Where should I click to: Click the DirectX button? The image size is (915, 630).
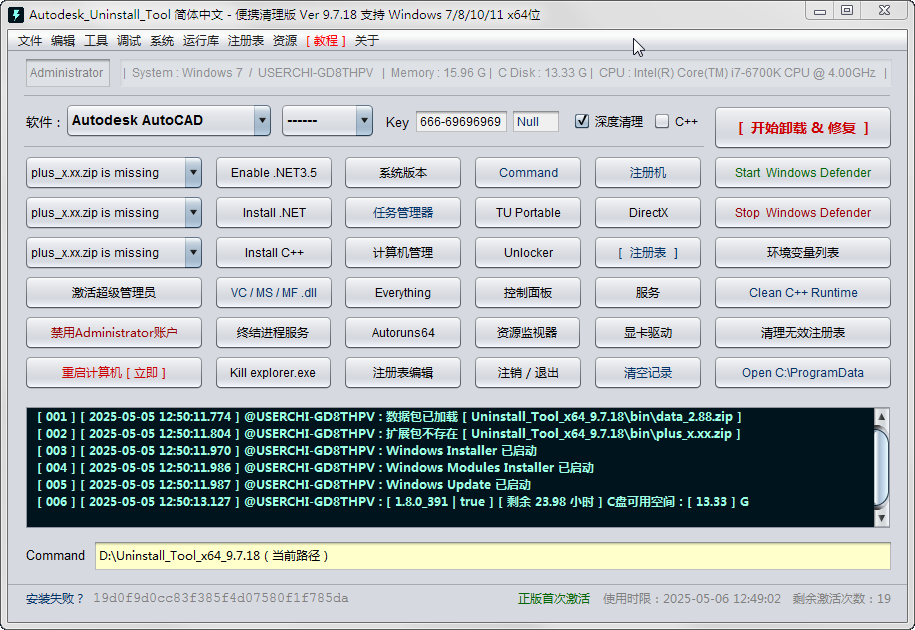click(648, 212)
